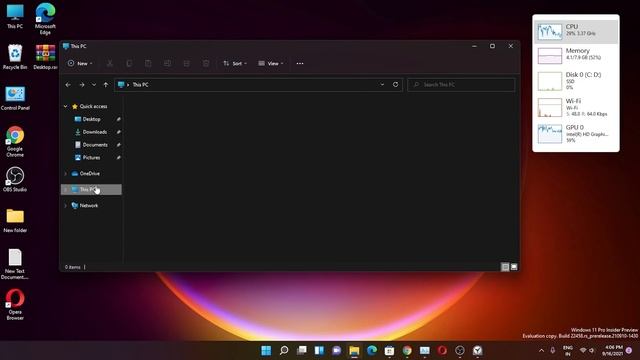Open the Sort dropdown menu

(235, 63)
